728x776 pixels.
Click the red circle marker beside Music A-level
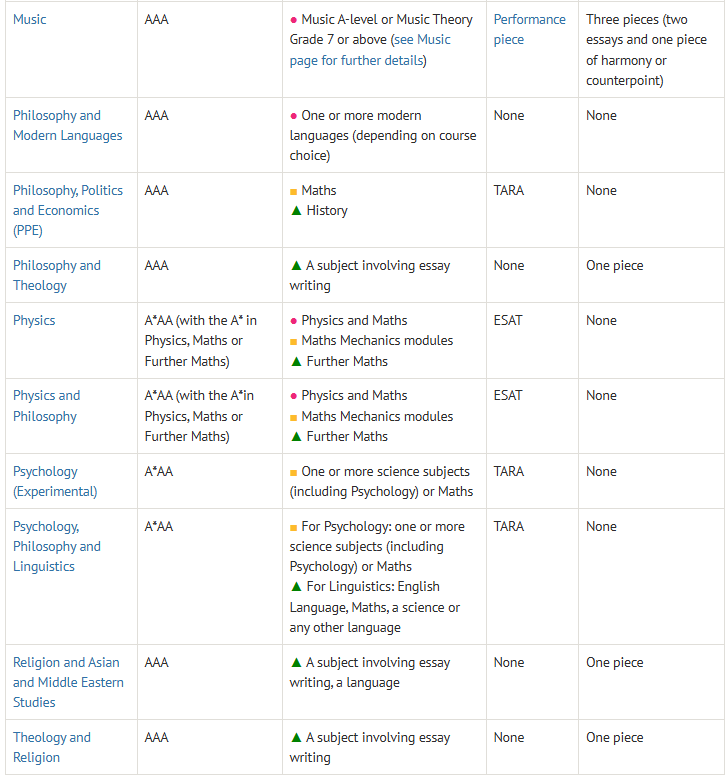294,20
